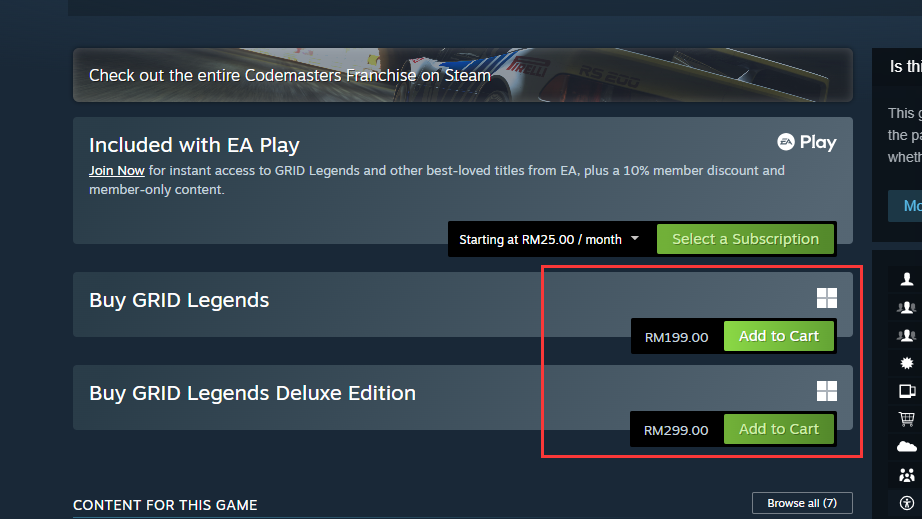This screenshot has height=519, width=922.
Task: Click the single-player icon in sidebar
Action: (x=907, y=279)
